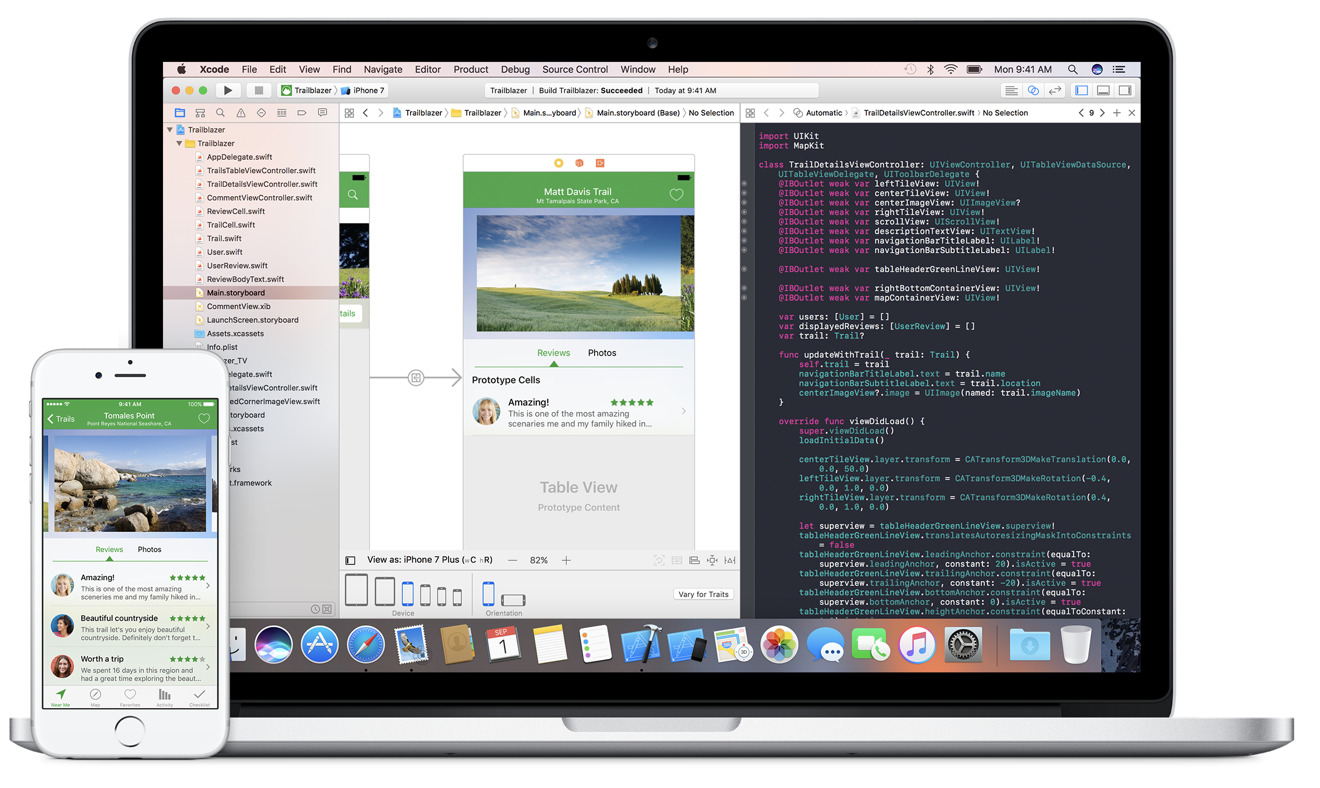Collapse the Trailblazer folder group disclosure triangle
Image resolution: width=1320 pixels, height=788 pixels.
180,143
